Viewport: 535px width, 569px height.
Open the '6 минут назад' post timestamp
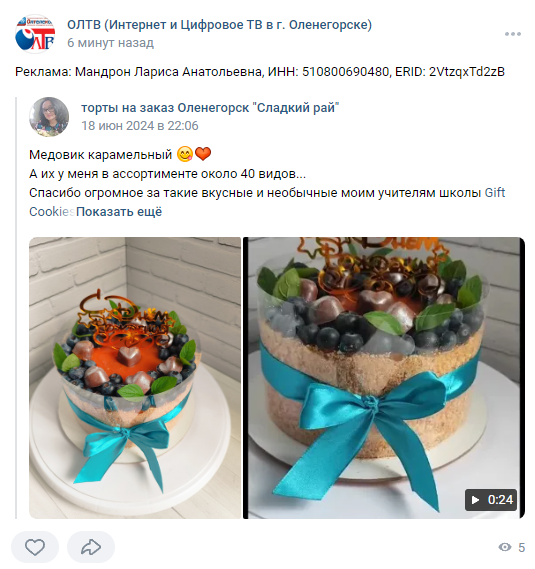pyautogui.click(x=110, y=43)
